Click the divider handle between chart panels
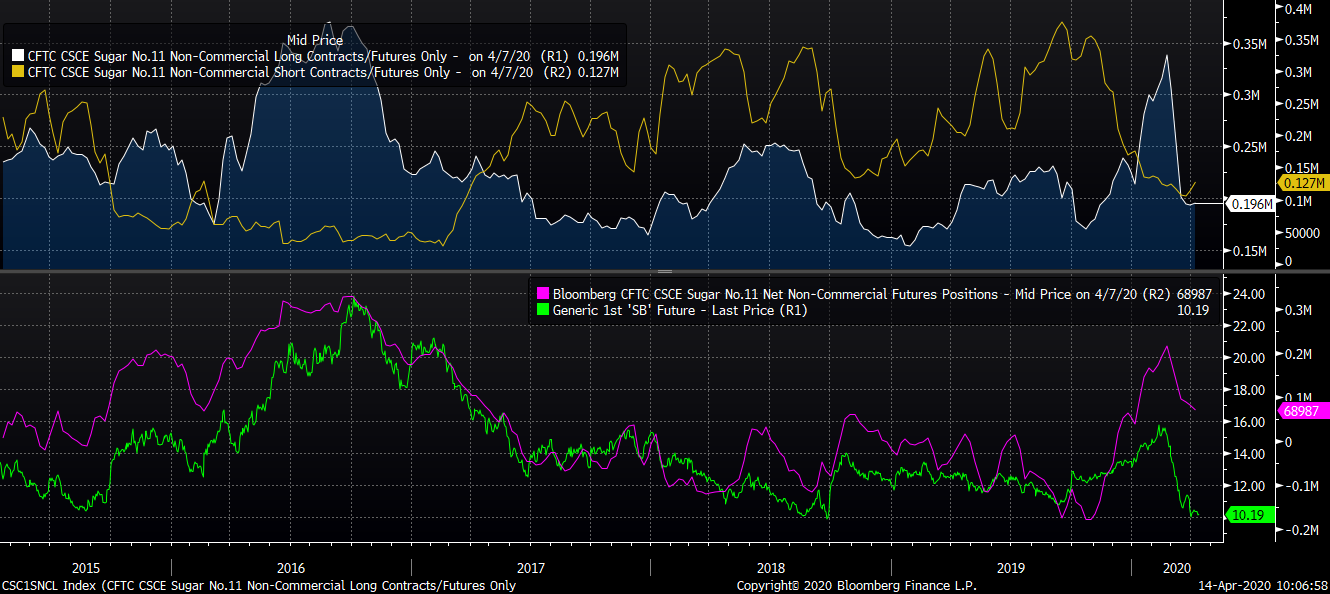 664,271
